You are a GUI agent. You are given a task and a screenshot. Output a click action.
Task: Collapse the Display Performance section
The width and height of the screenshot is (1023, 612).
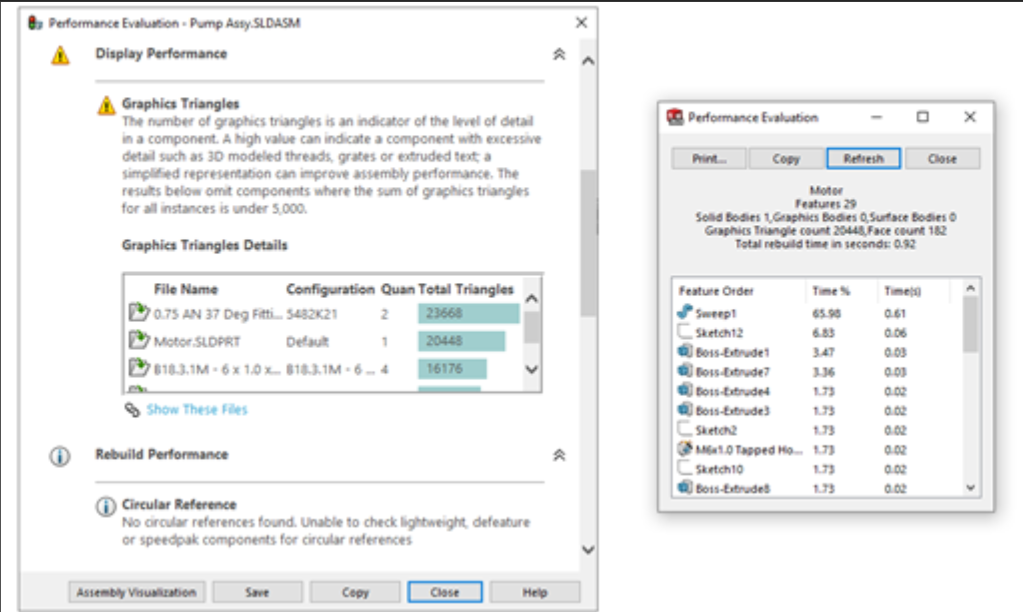tap(559, 54)
